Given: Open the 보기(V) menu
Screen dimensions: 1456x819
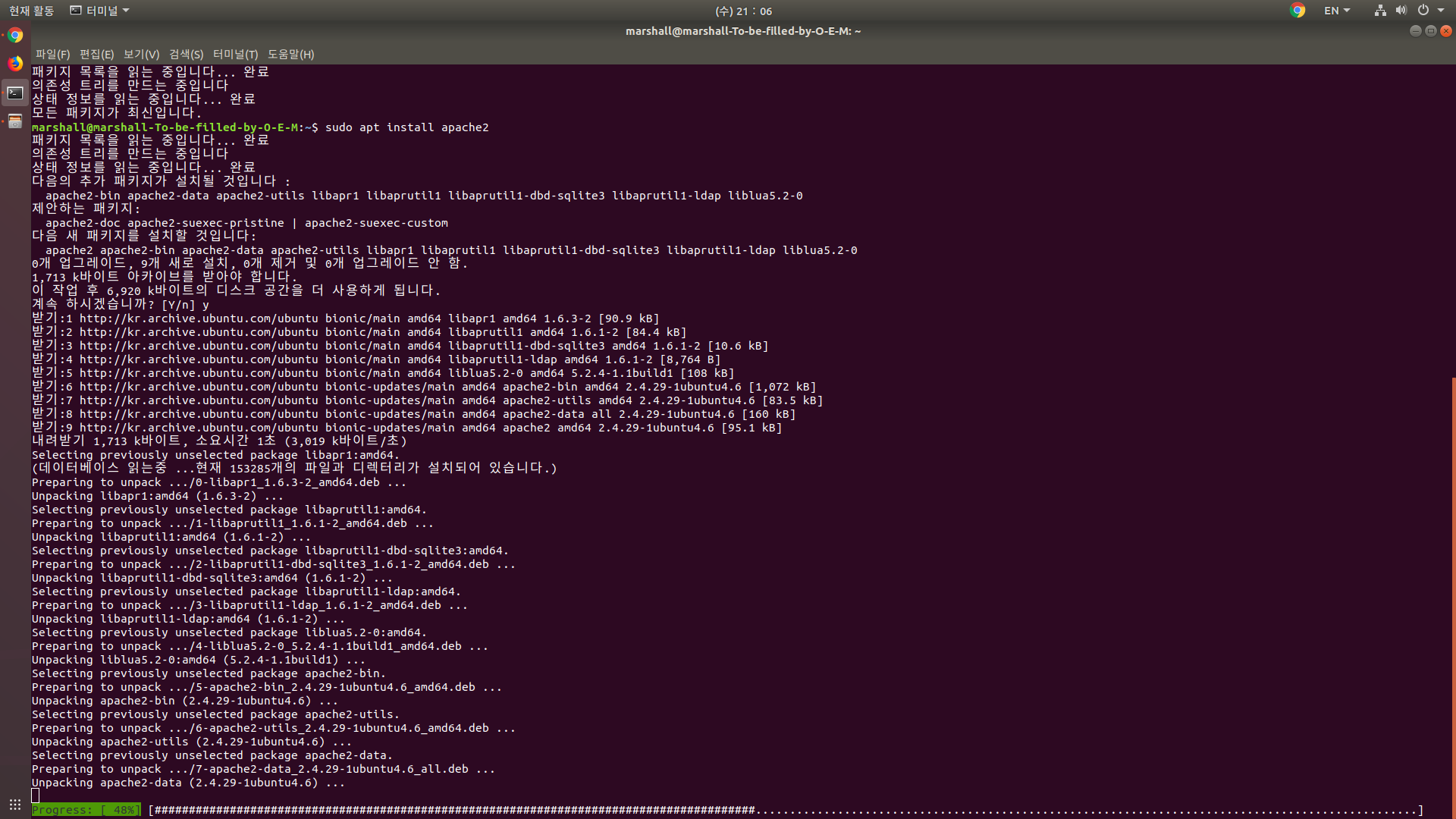Looking at the screenshot, I should 141,55.
